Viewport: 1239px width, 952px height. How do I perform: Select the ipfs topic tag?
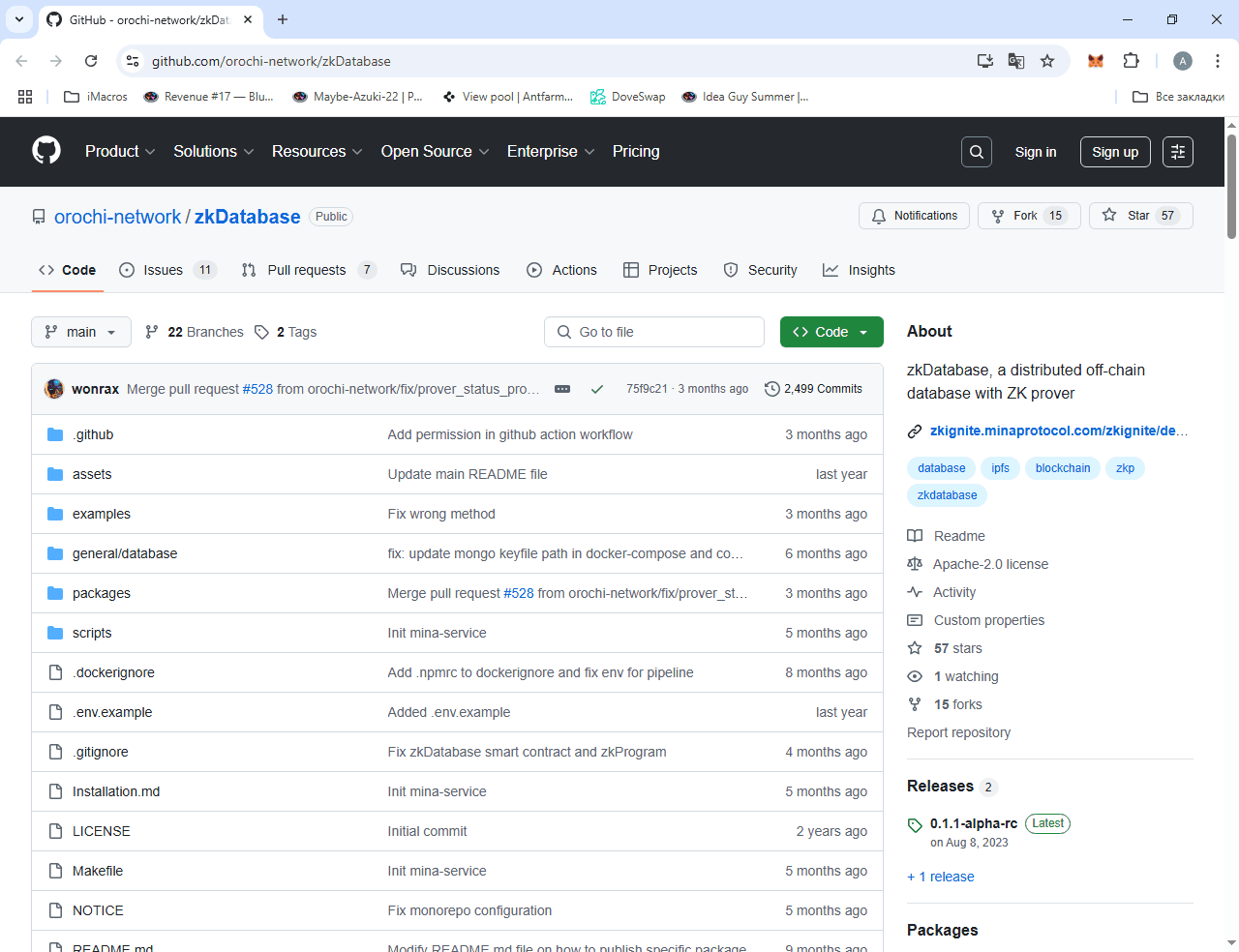(x=1001, y=468)
